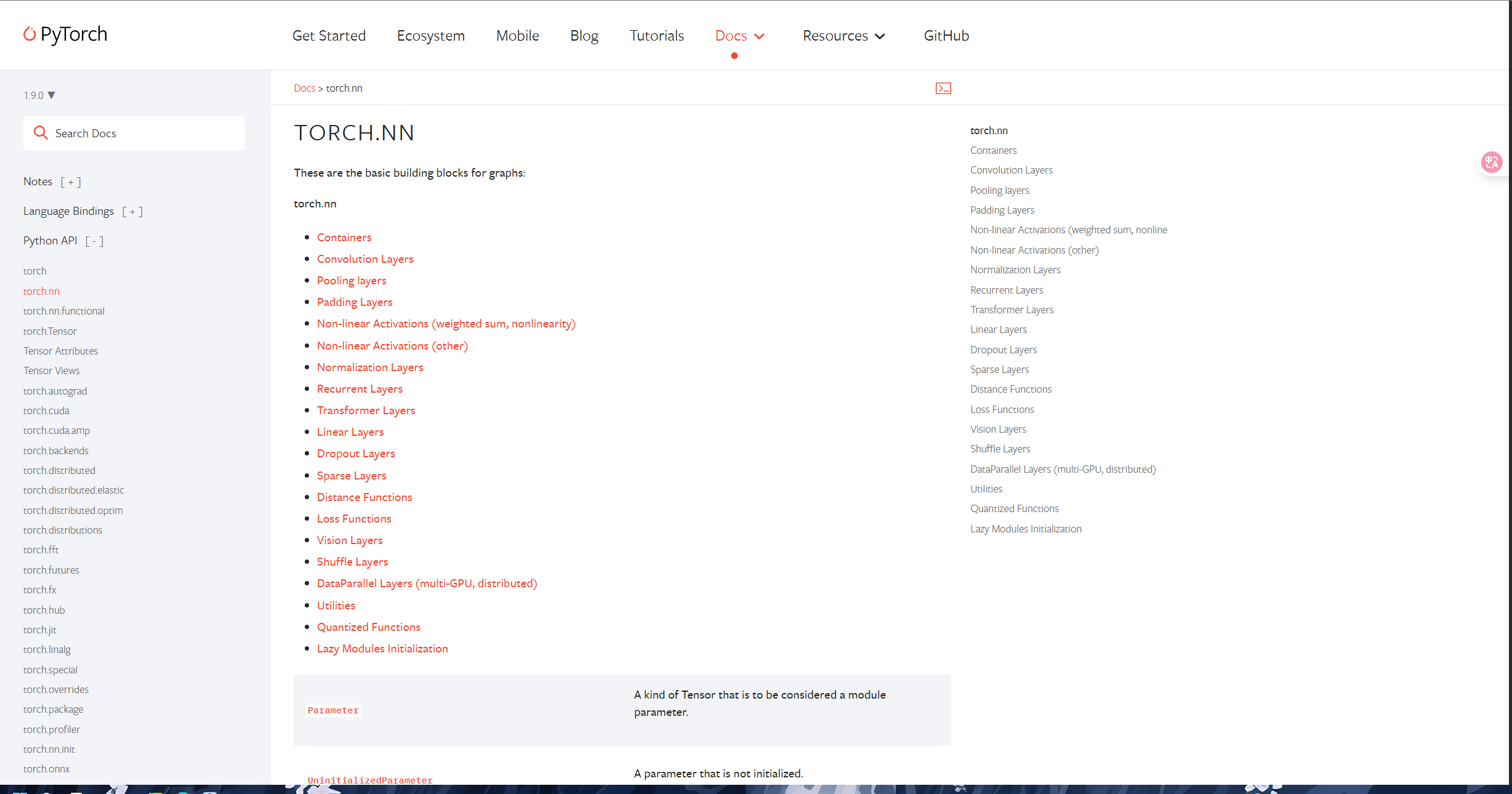
Task: Jump to Dropout Layers in right contents
Action: pyautogui.click(x=1003, y=350)
